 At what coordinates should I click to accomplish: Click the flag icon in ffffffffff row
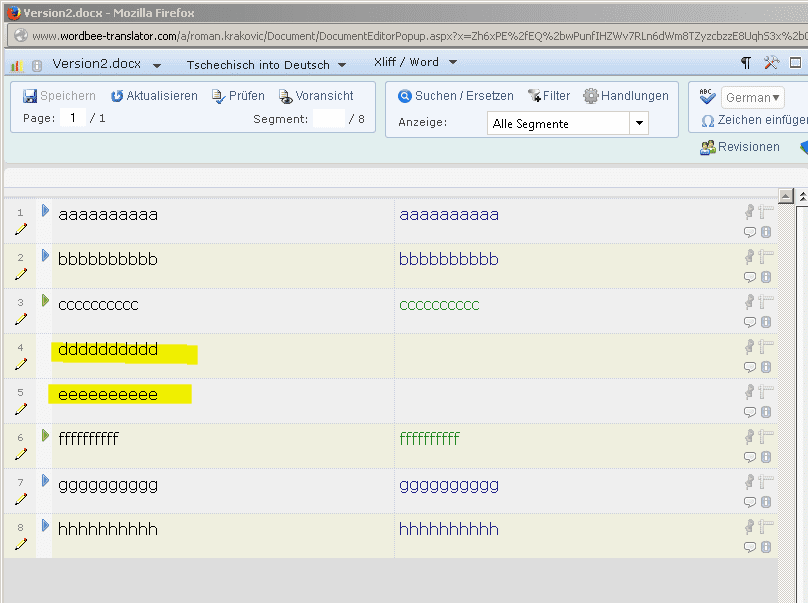[766, 436]
